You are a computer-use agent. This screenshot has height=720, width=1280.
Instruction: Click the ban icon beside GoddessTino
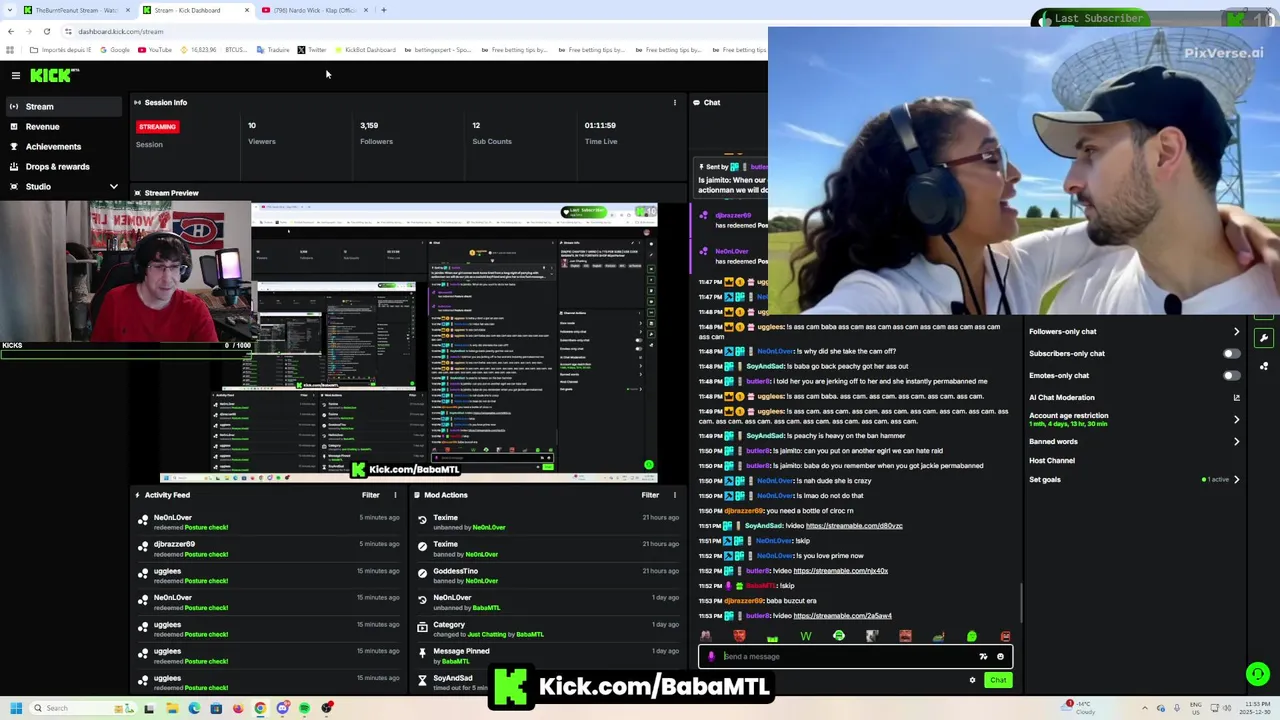422,572
